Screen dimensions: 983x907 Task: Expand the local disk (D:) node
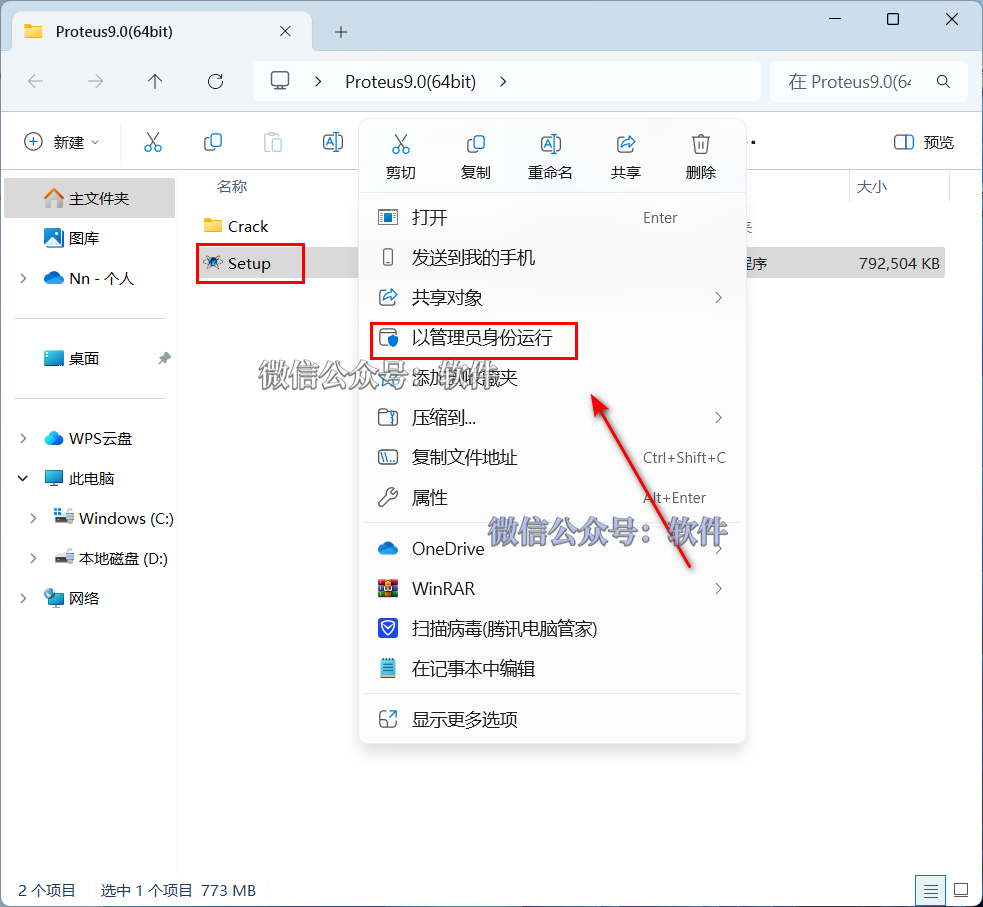click(x=33, y=558)
